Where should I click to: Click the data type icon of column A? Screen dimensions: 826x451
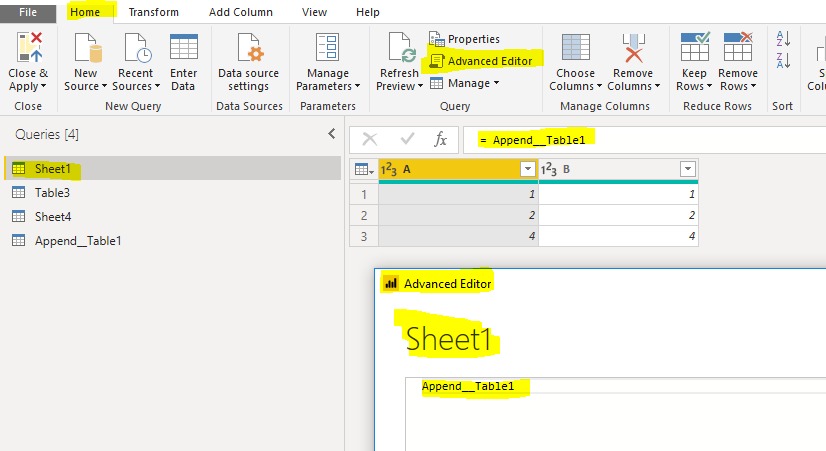click(x=389, y=169)
